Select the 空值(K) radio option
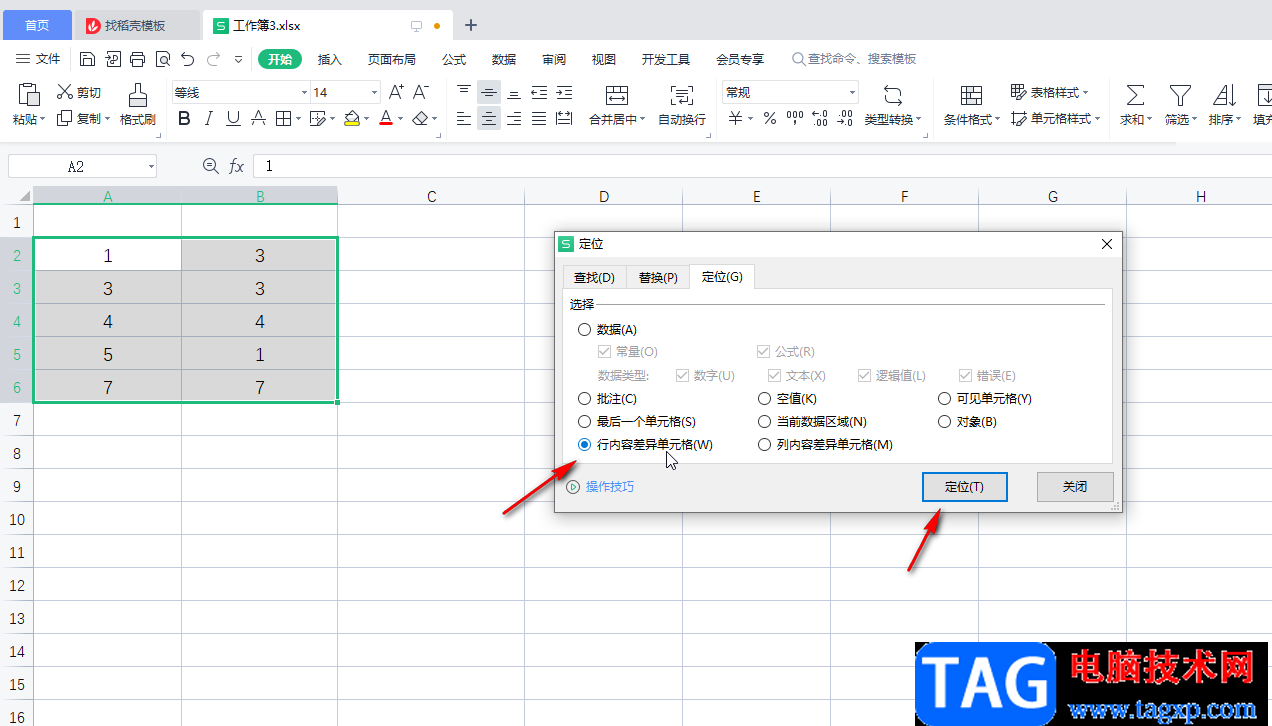 click(x=764, y=398)
